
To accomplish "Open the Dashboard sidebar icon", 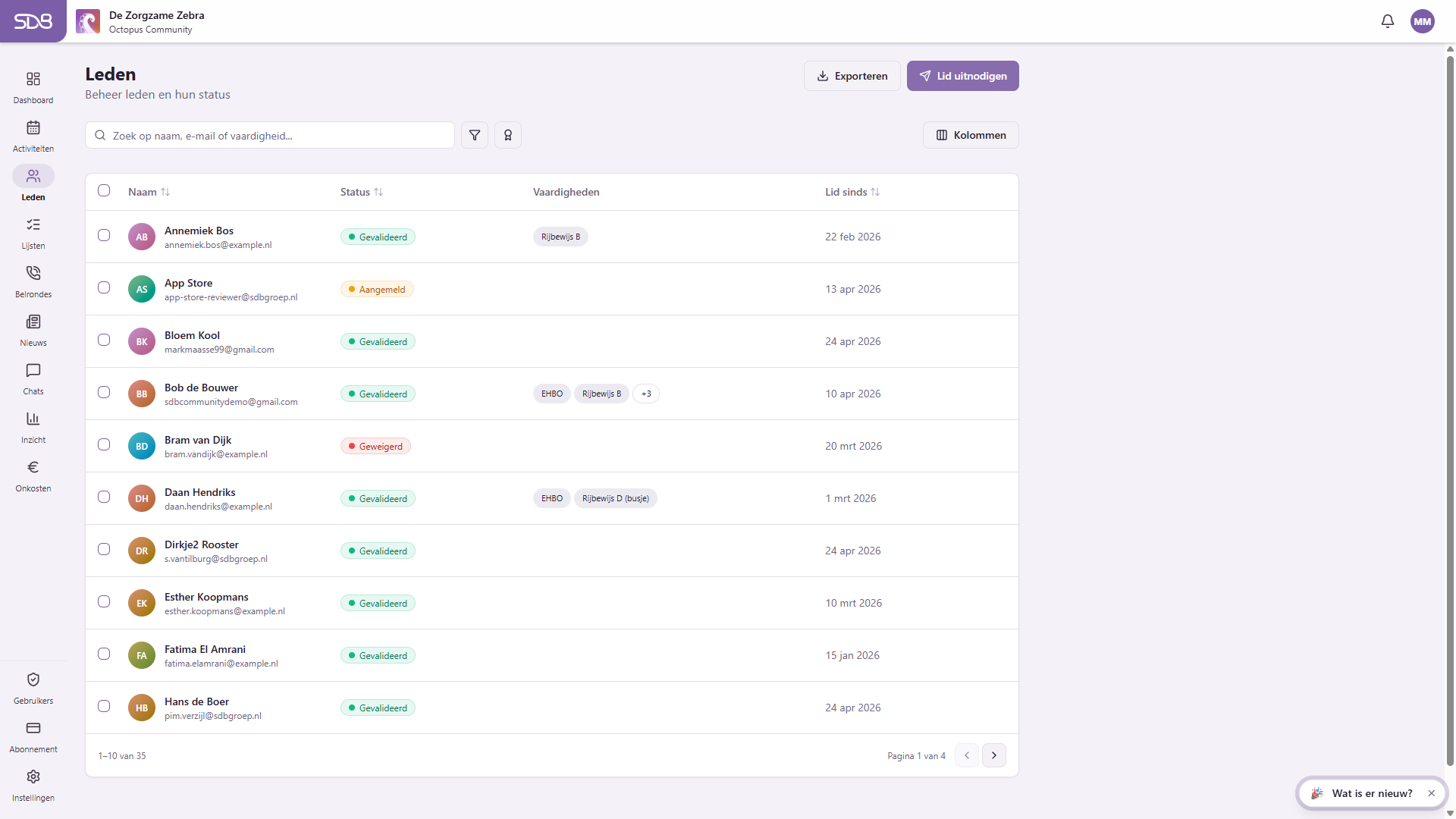I will [x=33, y=80].
